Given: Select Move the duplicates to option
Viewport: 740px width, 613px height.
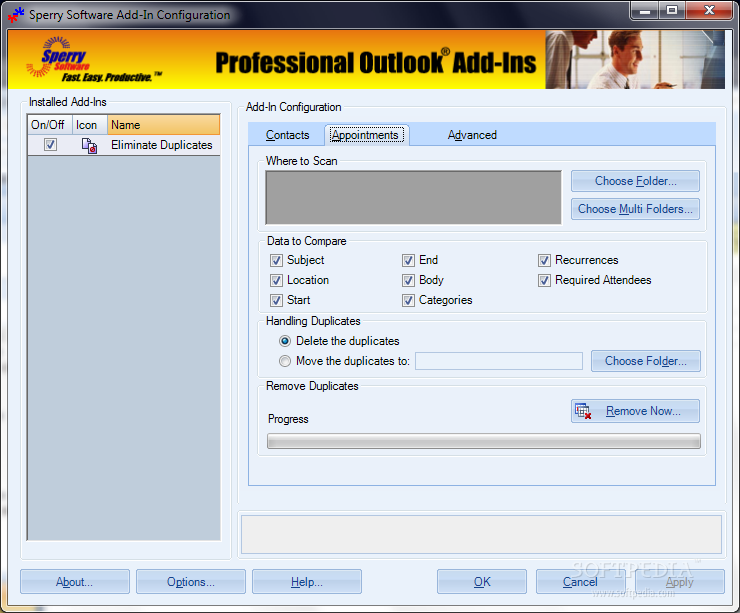Looking at the screenshot, I should point(285,361).
